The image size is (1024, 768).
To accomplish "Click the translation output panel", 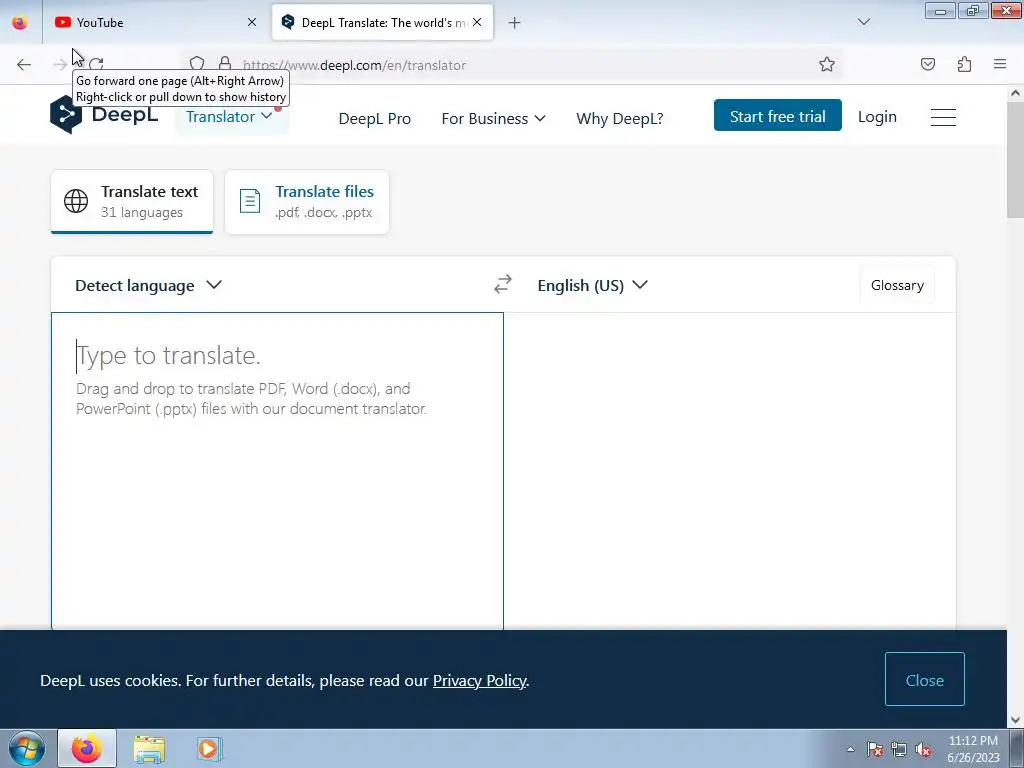I will 729,470.
